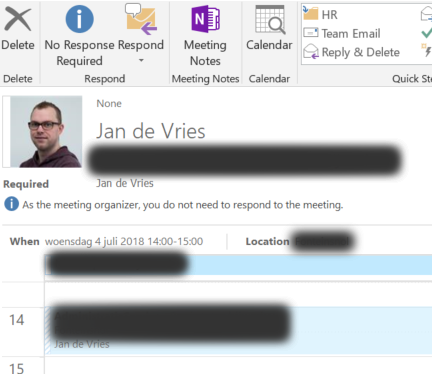Click required attendee Jan de Vries
Image resolution: width=432 pixels, height=374 pixels.
click(x=125, y=183)
